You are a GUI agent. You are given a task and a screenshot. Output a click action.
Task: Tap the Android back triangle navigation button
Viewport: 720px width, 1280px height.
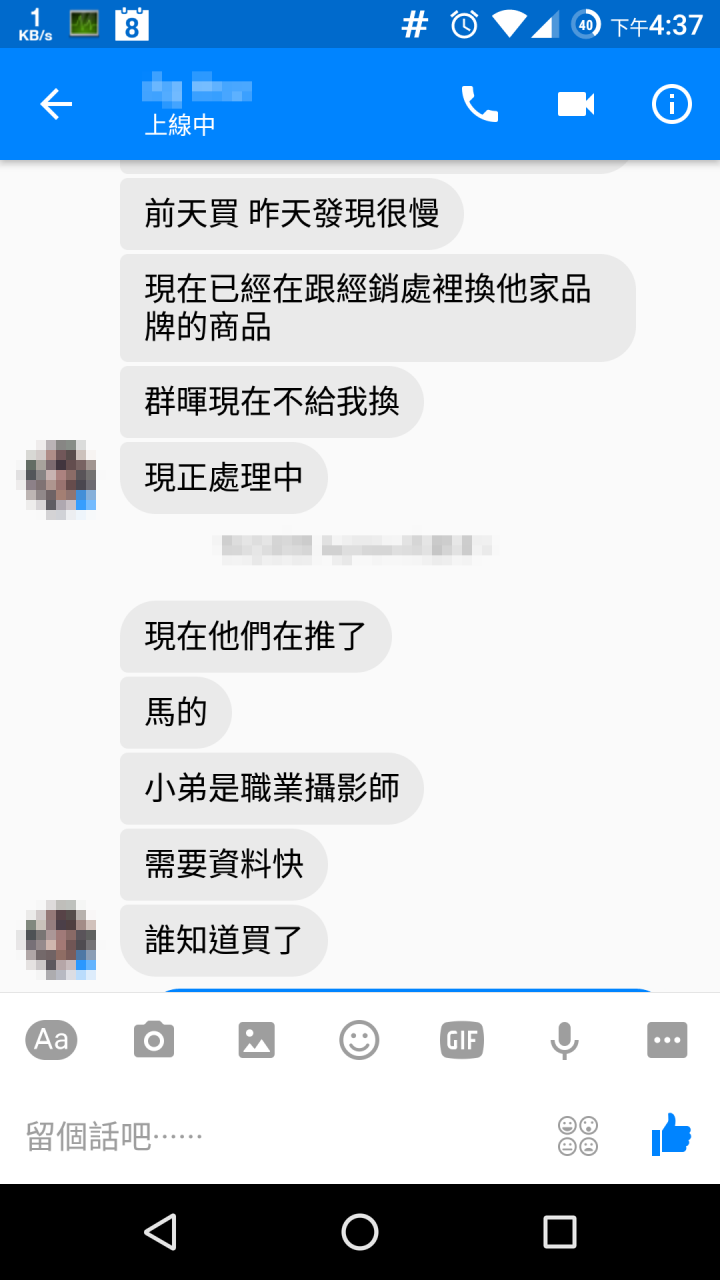pos(160,1232)
